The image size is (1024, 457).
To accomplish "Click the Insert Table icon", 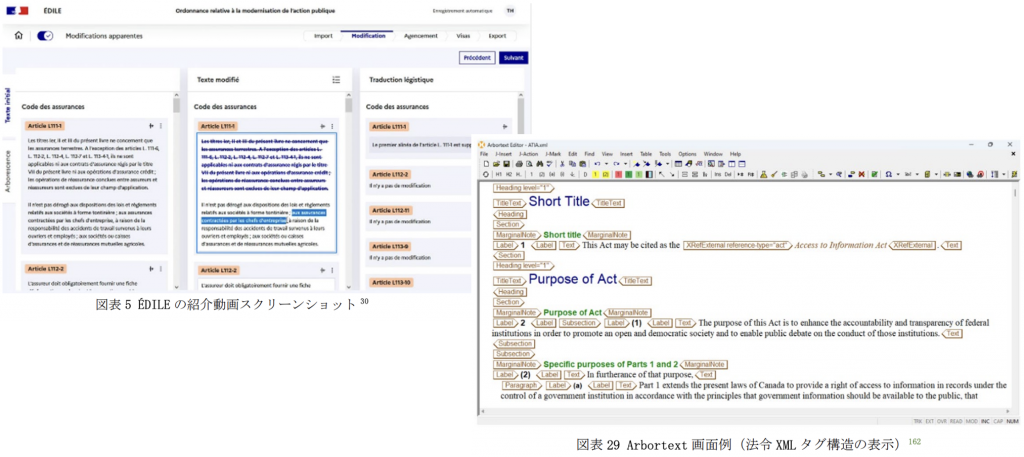I will coord(678,164).
